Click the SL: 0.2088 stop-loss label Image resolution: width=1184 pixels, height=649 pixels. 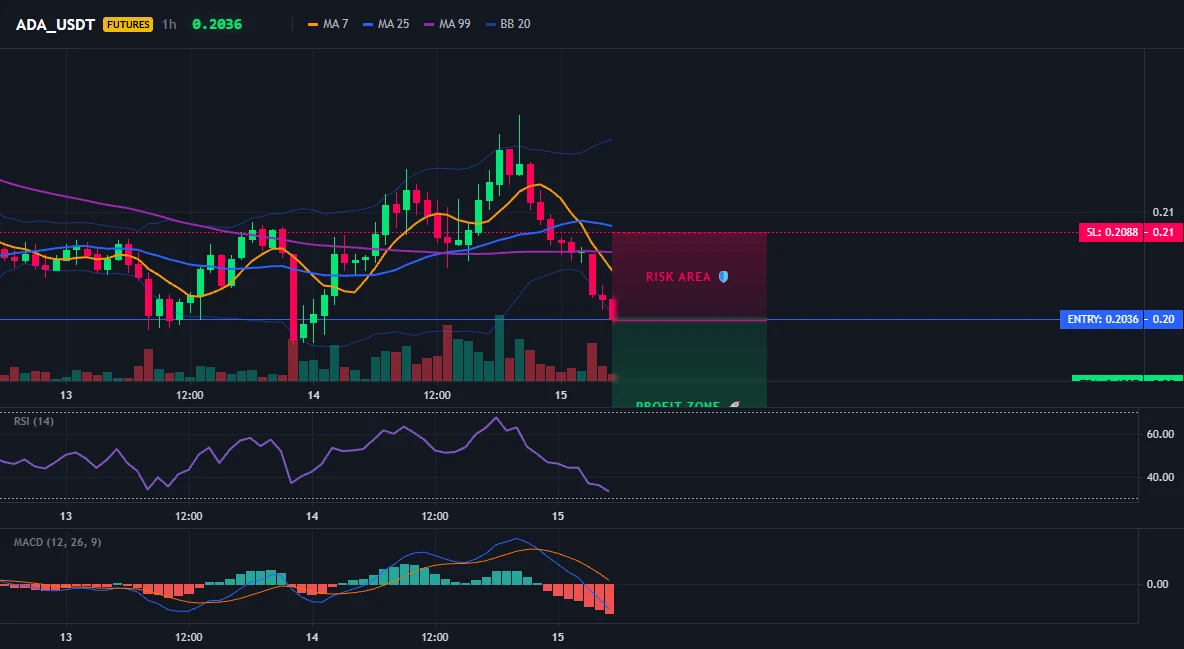pyautogui.click(x=1111, y=233)
